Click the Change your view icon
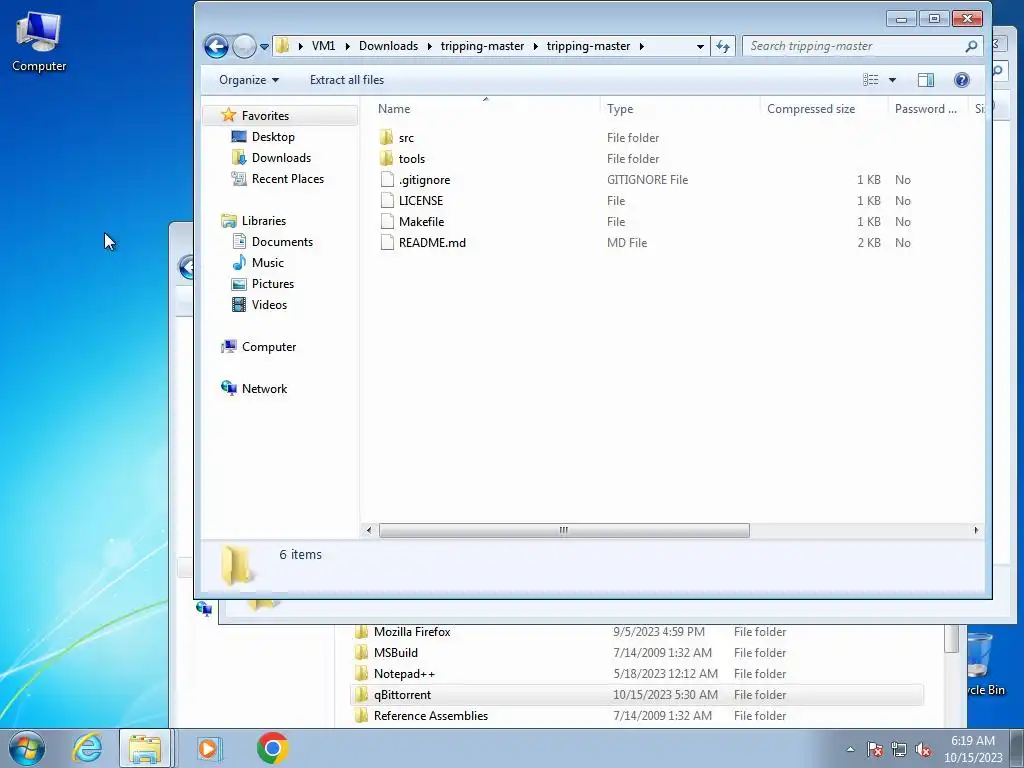Screen dimensions: 1024x768 click(x=871, y=80)
